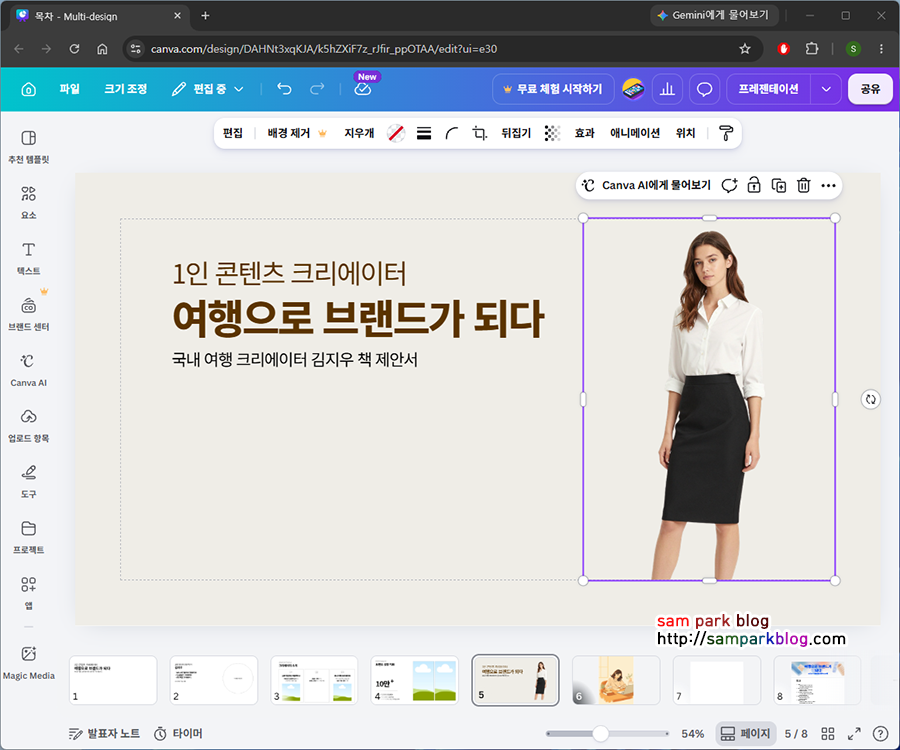Click 뒤집기 flip option
This screenshot has height=750, width=900.
pos(516,133)
